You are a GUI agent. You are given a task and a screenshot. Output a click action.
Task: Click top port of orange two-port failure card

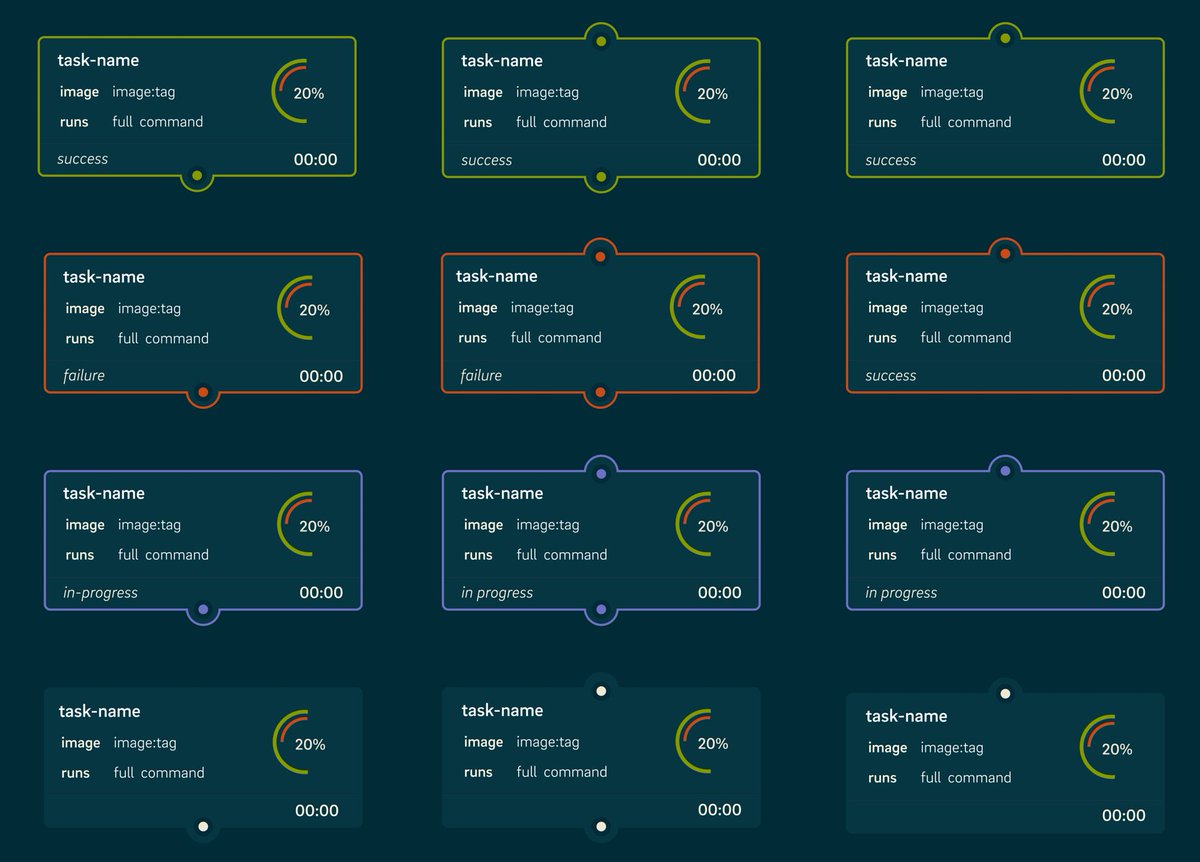click(600, 257)
